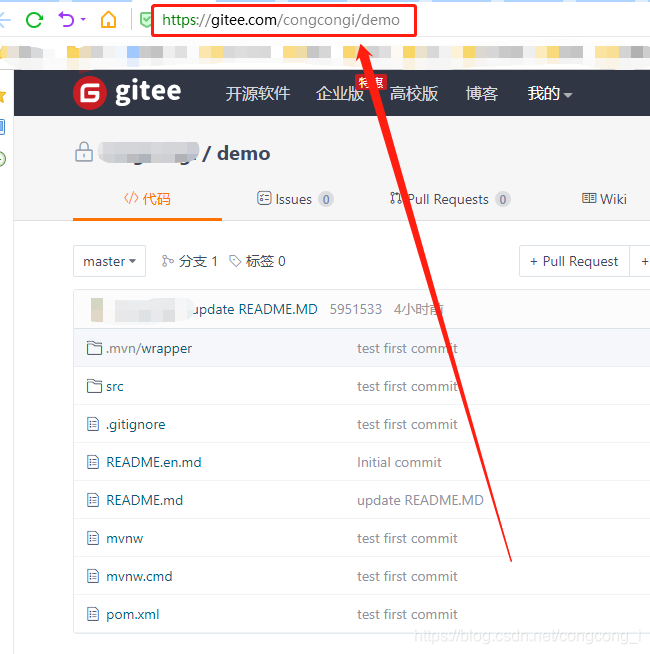Click the README.md file icon

tap(93, 500)
